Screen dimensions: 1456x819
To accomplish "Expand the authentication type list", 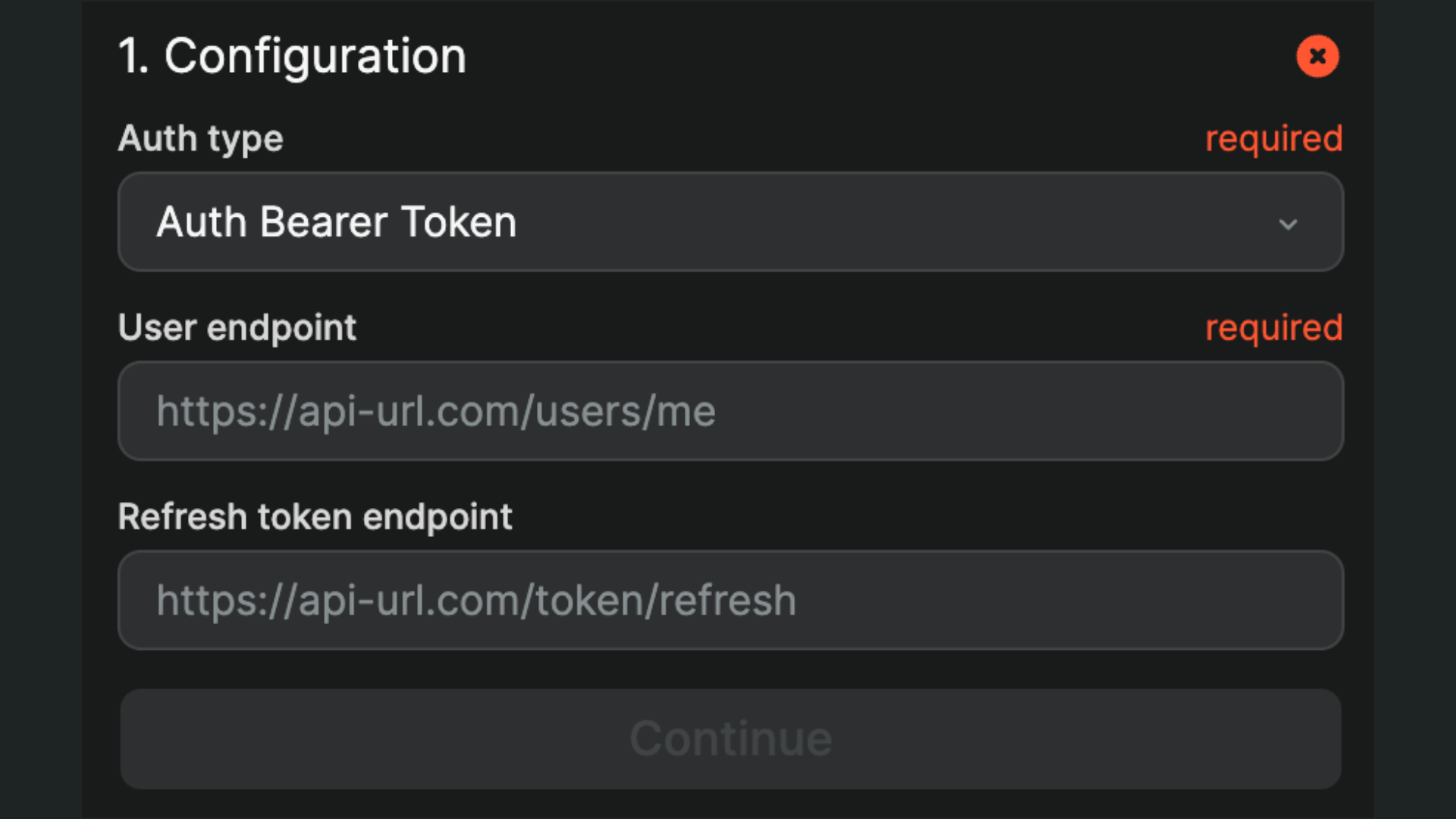I will click(x=728, y=222).
